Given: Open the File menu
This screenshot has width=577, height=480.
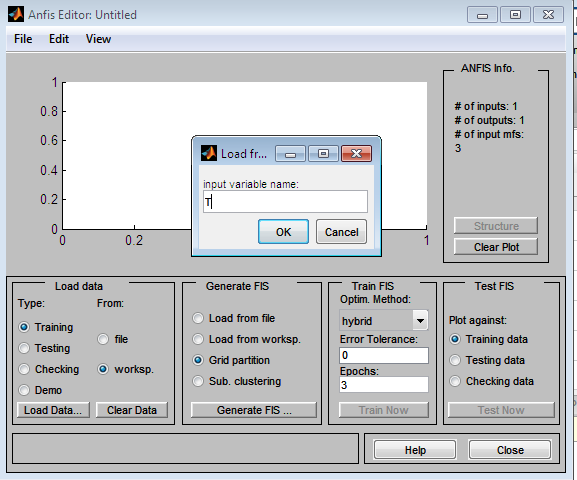Looking at the screenshot, I should 23,39.
